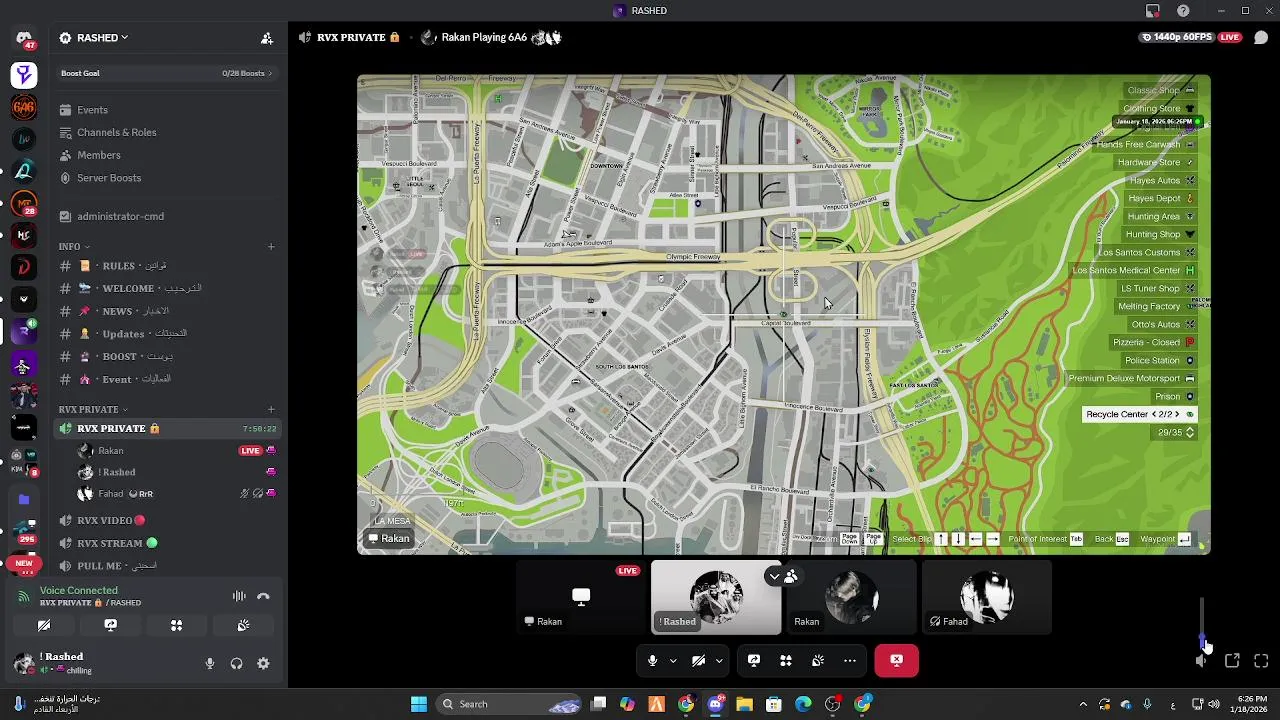
Task: Hide members with participants toggle arrow
Action: pos(782,576)
